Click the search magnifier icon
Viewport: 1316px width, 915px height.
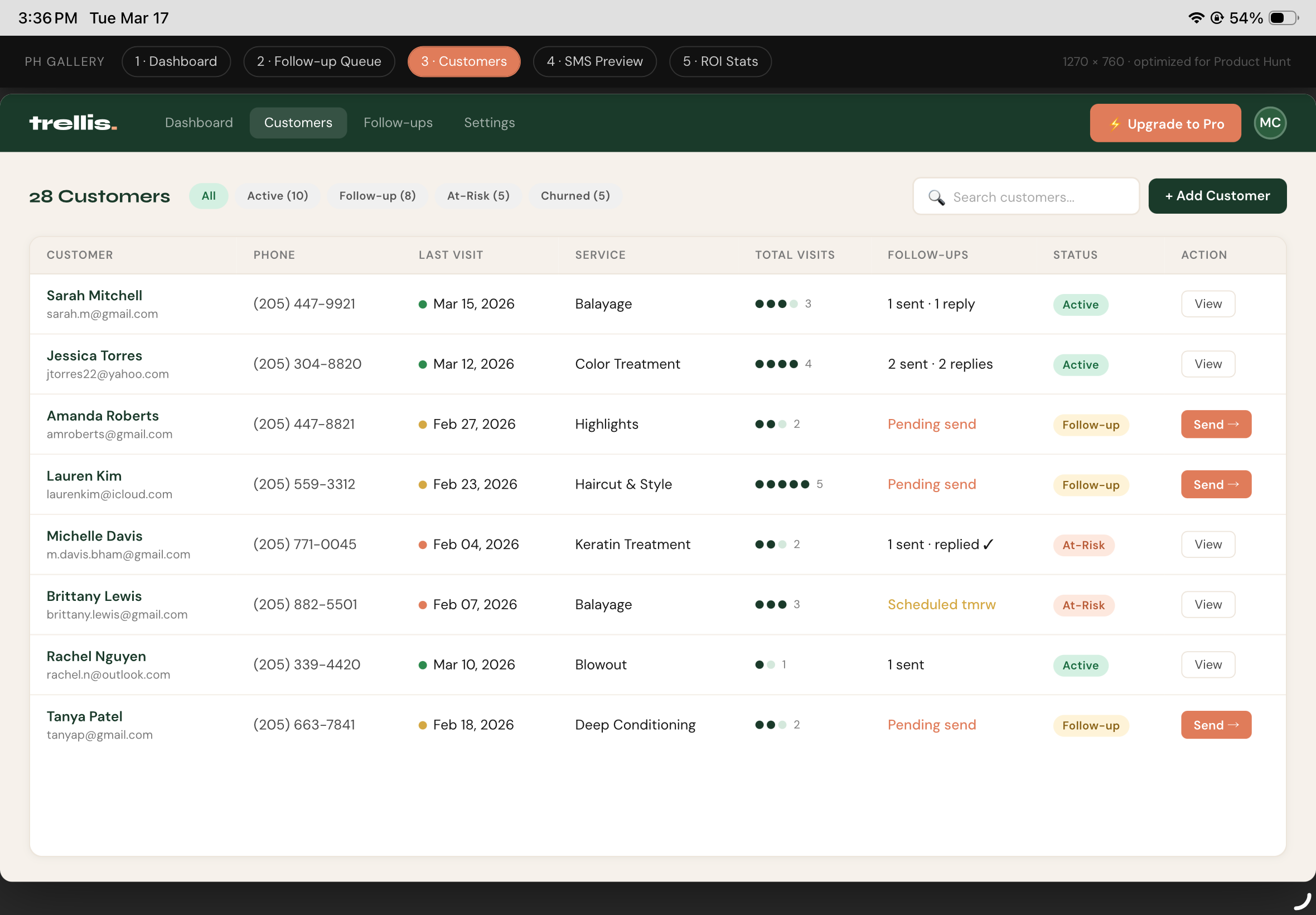click(936, 197)
